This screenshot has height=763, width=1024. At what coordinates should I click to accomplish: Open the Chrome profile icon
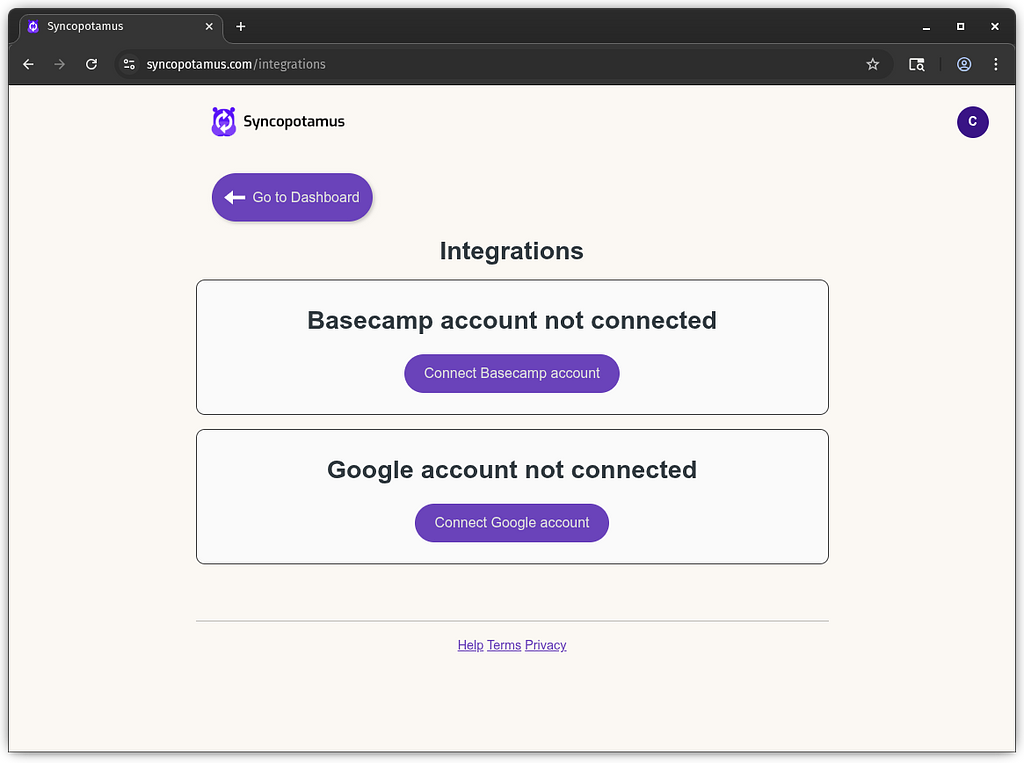[x=964, y=64]
